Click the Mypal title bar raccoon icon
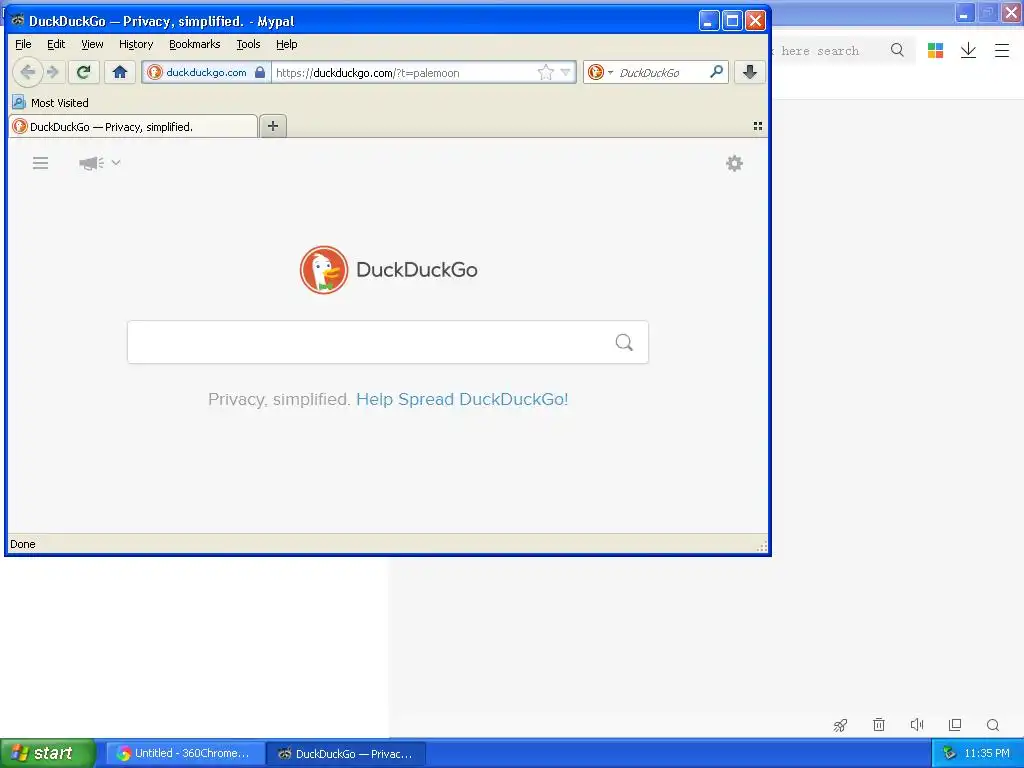The image size is (1024, 768). pyautogui.click(x=18, y=21)
